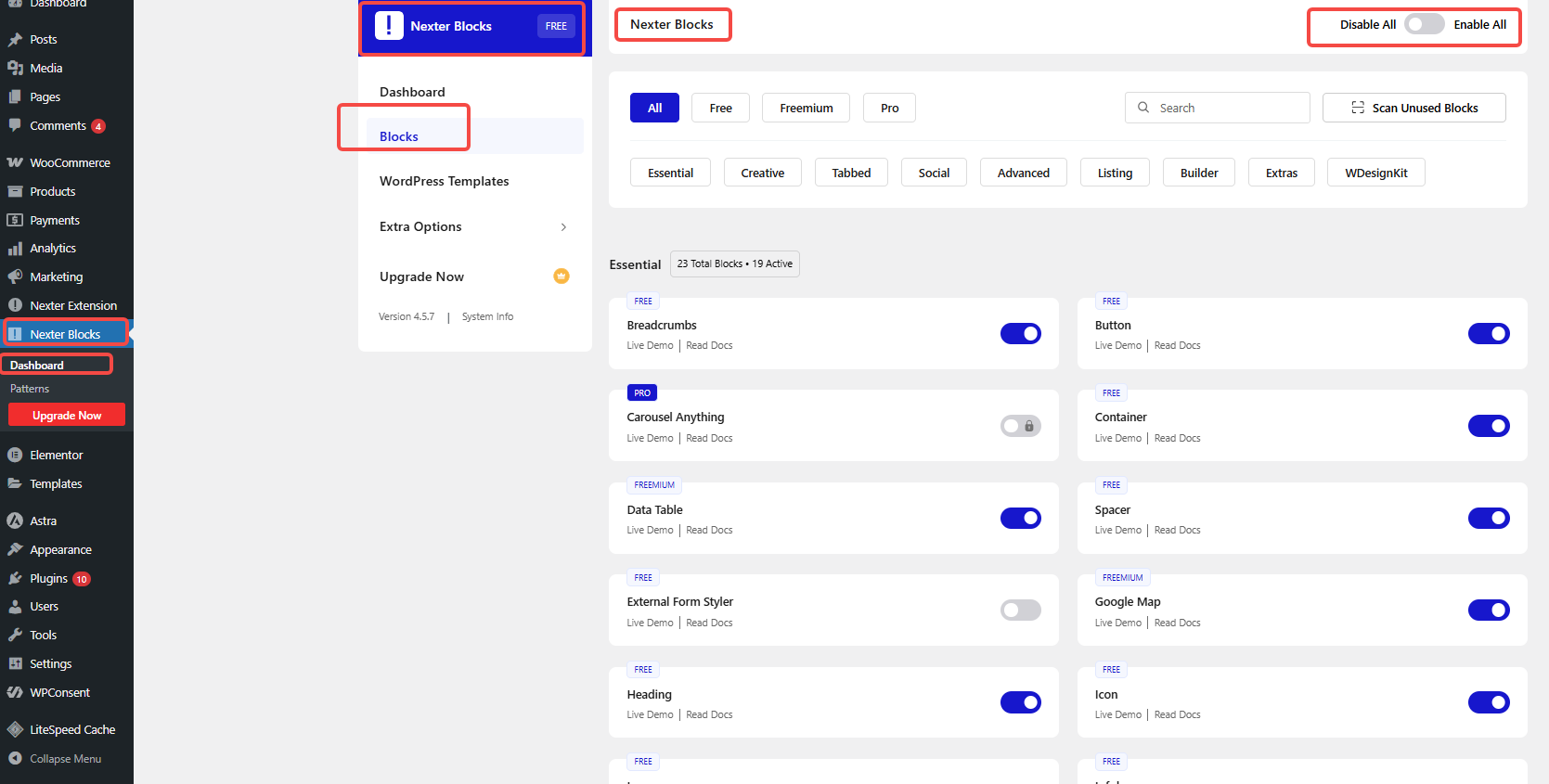1549x784 pixels.
Task: Click the Appearance paintbrush icon
Action: 15,549
